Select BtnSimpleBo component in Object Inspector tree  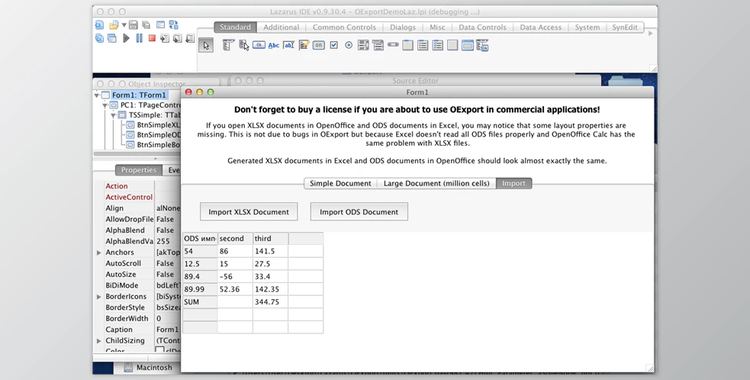coord(154,145)
